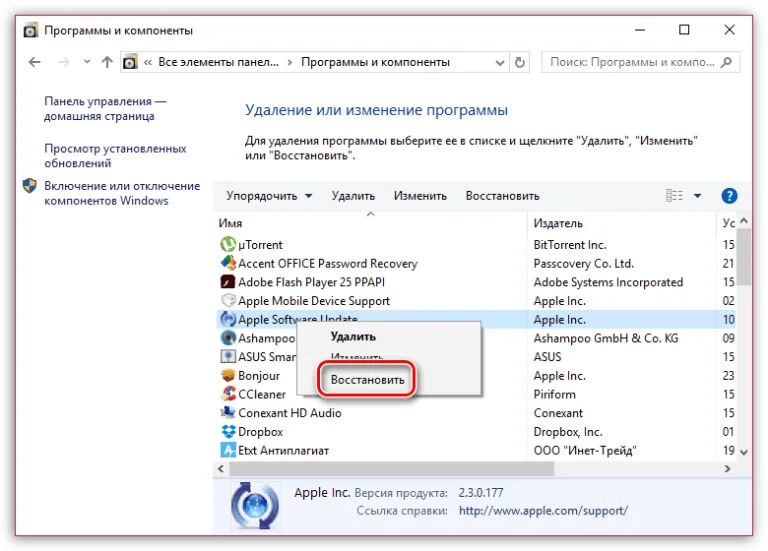This screenshot has height=551, width=768.
Task: Click publisher ООО "Инет-Трейд"
Action: (585, 450)
